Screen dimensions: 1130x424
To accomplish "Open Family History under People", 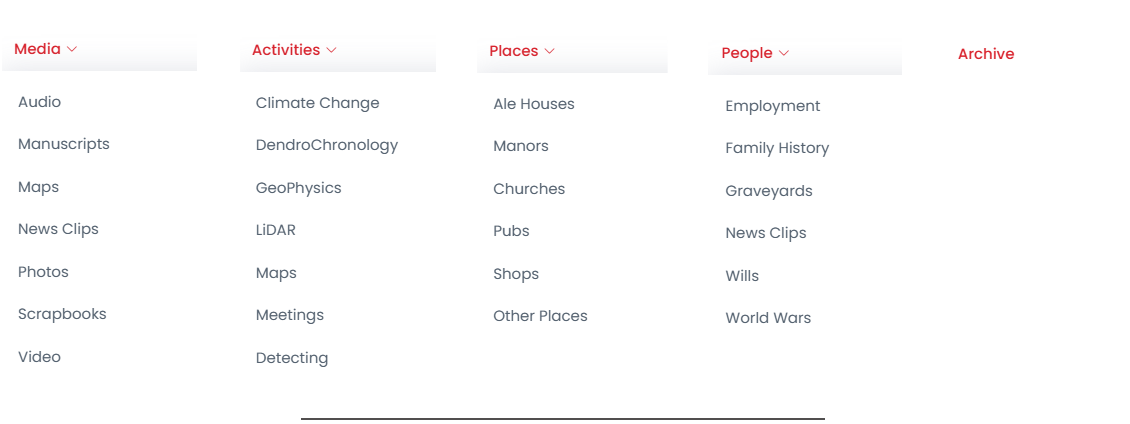I will point(776,148).
